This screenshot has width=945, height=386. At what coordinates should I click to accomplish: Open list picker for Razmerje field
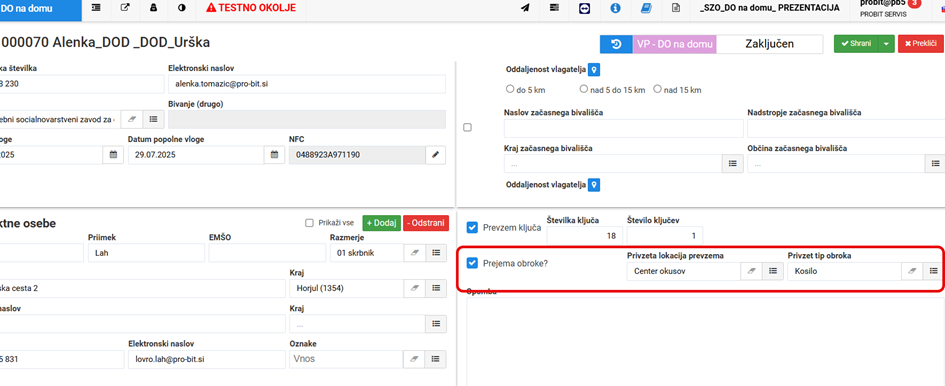click(x=436, y=253)
